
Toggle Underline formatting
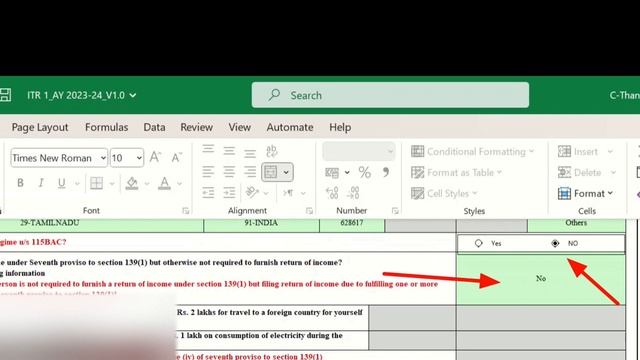click(x=62, y=183)
